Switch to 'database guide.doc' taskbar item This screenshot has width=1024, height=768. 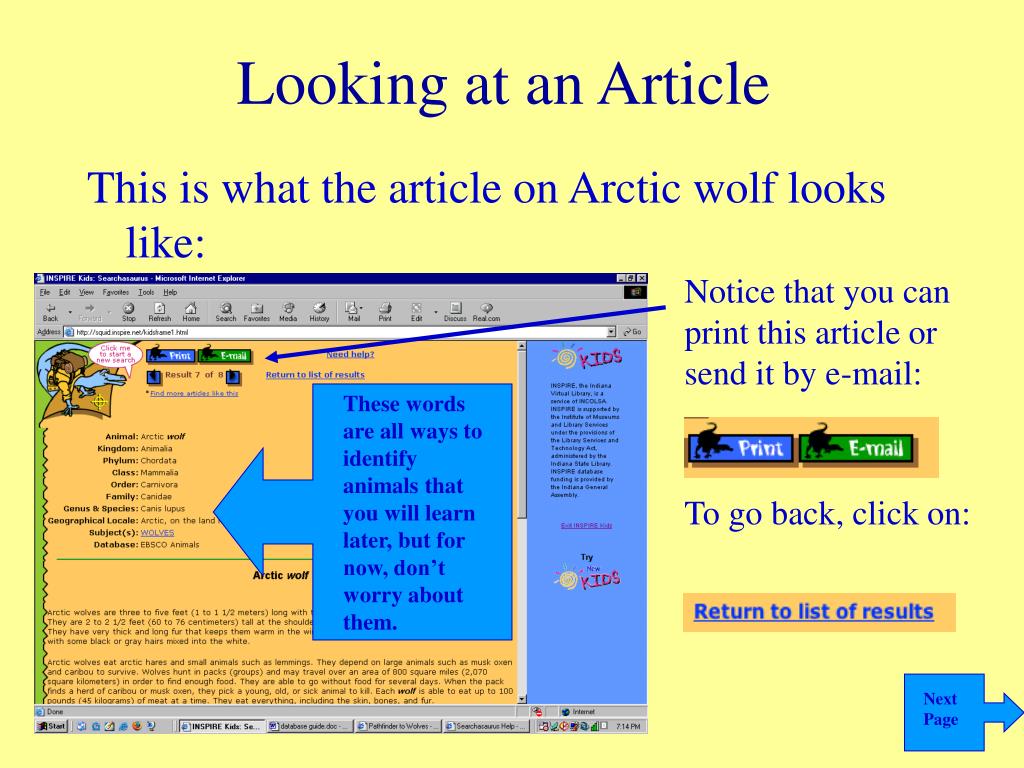pos(309,726)
